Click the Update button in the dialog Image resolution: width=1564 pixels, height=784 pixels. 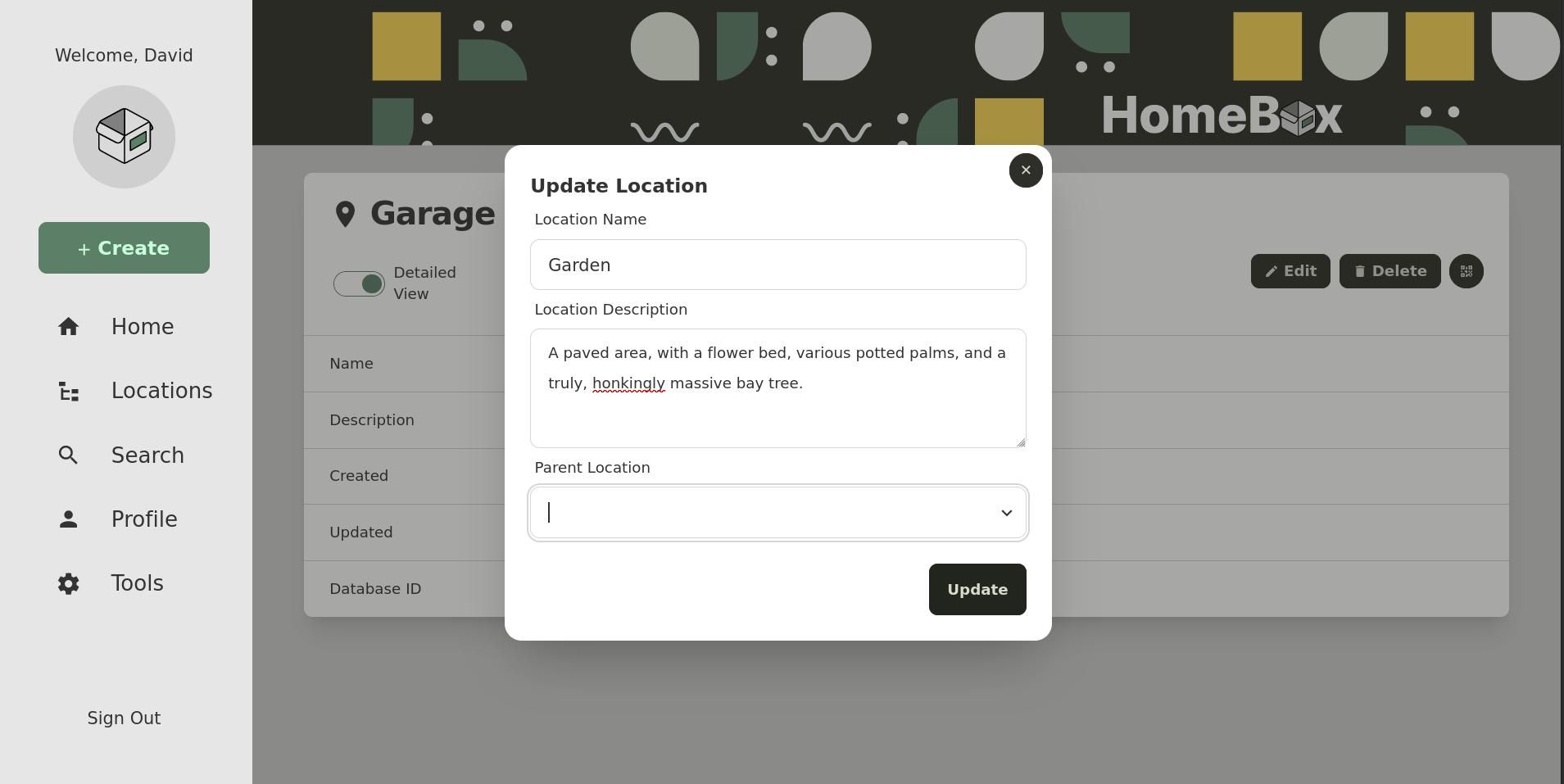click(x=977, y=590)
